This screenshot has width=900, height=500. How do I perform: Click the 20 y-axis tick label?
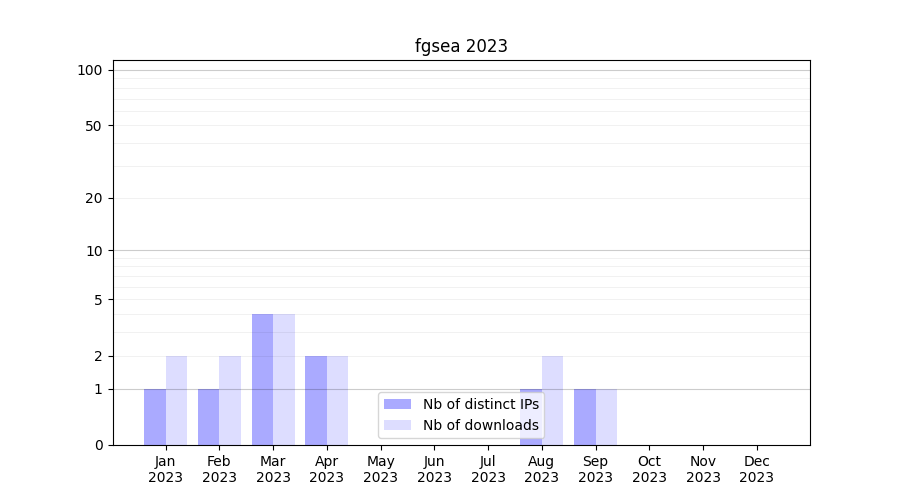(x=94, y=198)
